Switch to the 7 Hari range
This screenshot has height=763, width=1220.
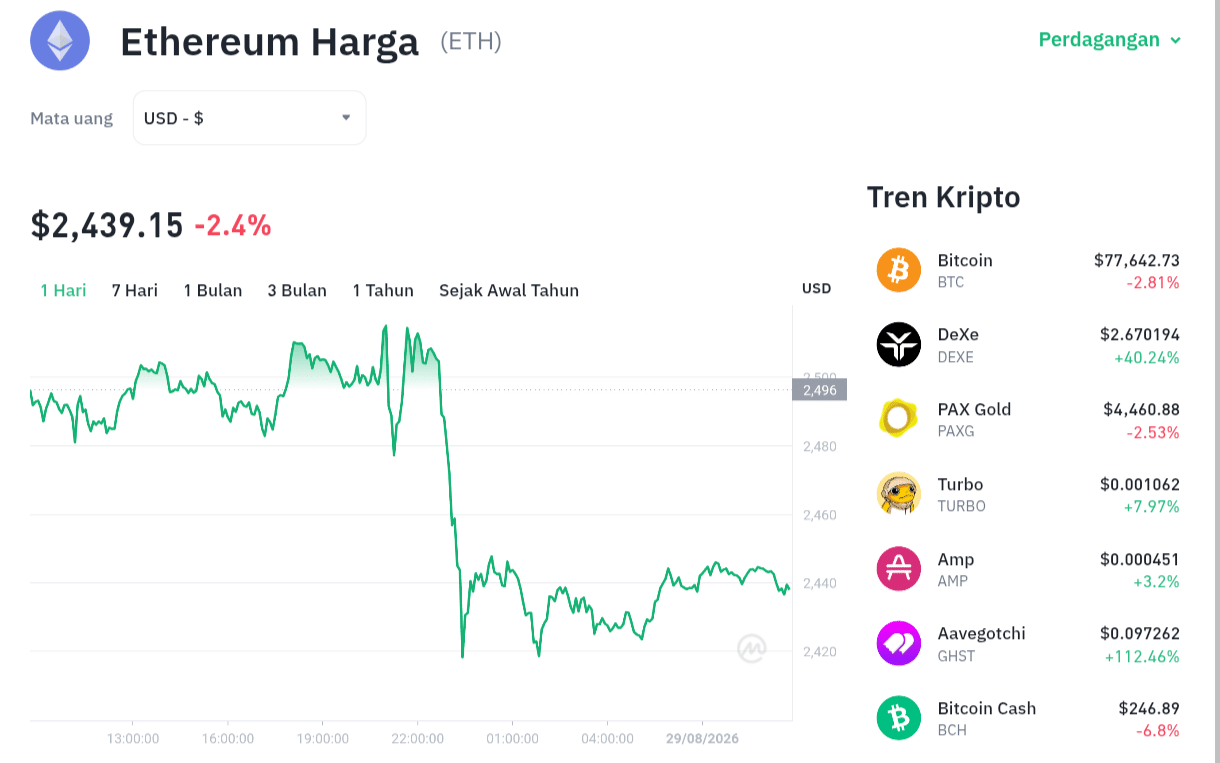point(135,290)
